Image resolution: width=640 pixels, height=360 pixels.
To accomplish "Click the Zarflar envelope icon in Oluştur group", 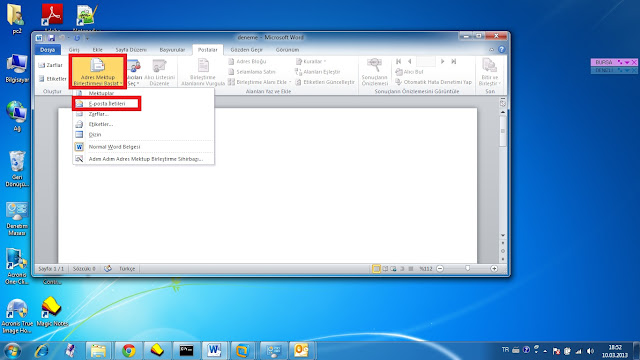I will 42,65.
